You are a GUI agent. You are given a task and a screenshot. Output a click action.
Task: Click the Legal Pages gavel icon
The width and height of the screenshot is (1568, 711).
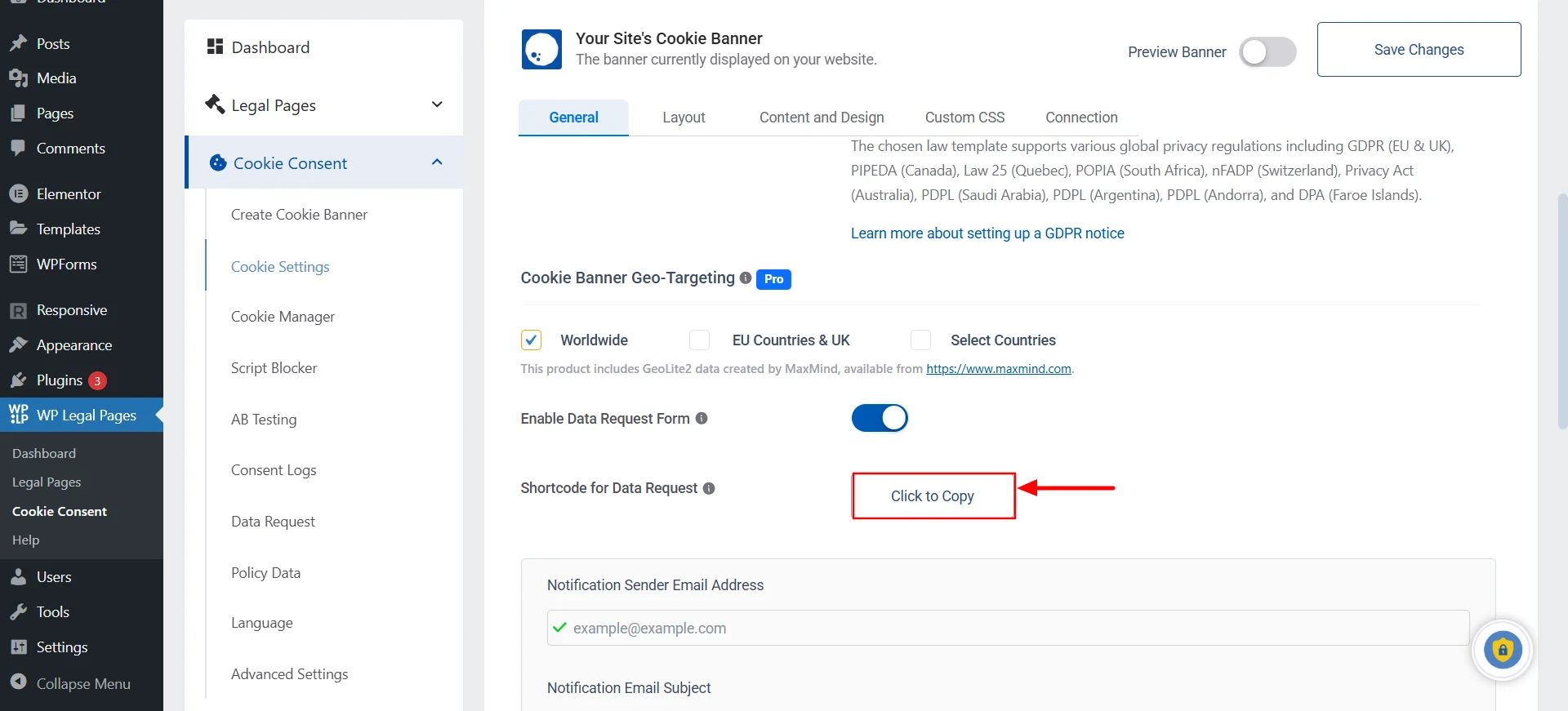(x=215, y=104)
